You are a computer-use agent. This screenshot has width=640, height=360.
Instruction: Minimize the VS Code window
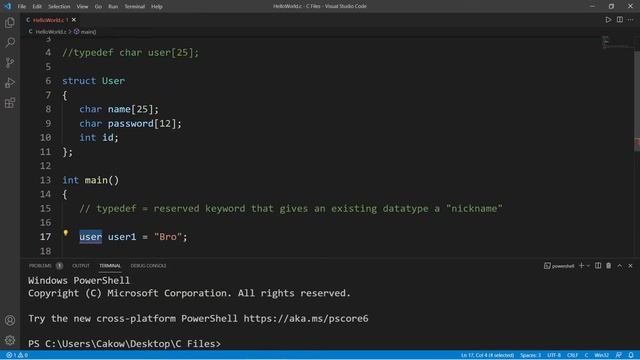[592, 6]
